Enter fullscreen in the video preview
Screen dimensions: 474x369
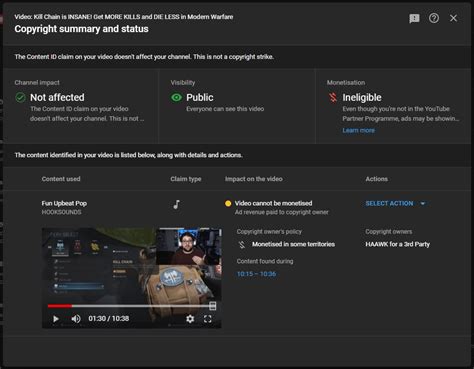(207, 319)
